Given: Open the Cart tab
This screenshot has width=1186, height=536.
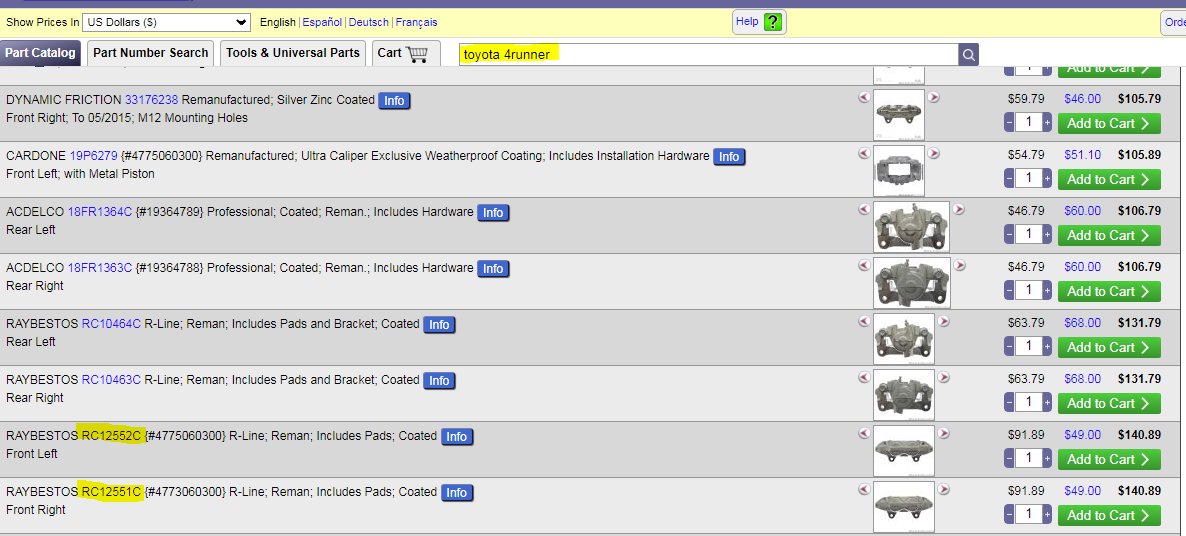Looking at the screenshot, I should (406, 53).
